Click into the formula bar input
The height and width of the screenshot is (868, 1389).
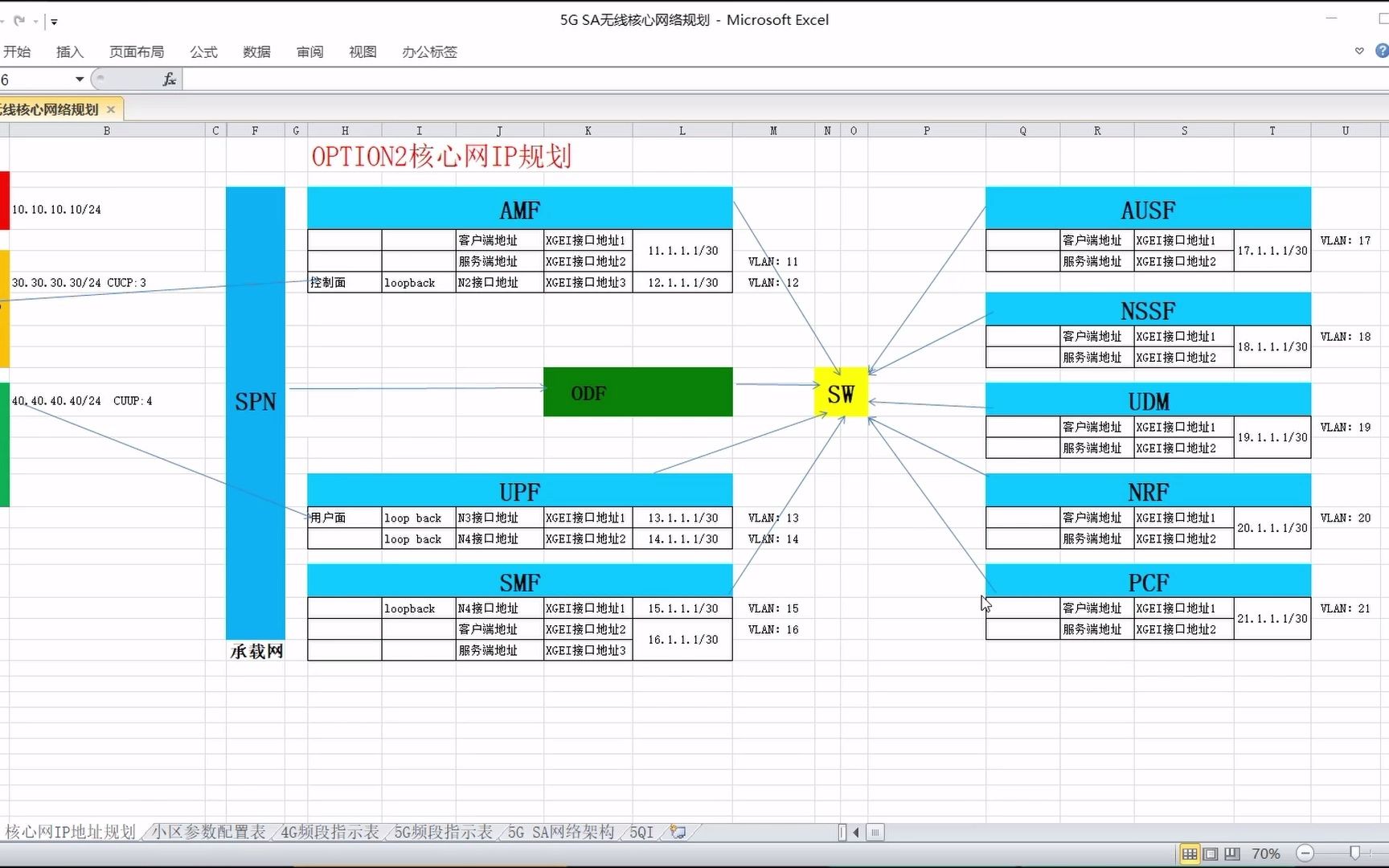pos(785,80)
